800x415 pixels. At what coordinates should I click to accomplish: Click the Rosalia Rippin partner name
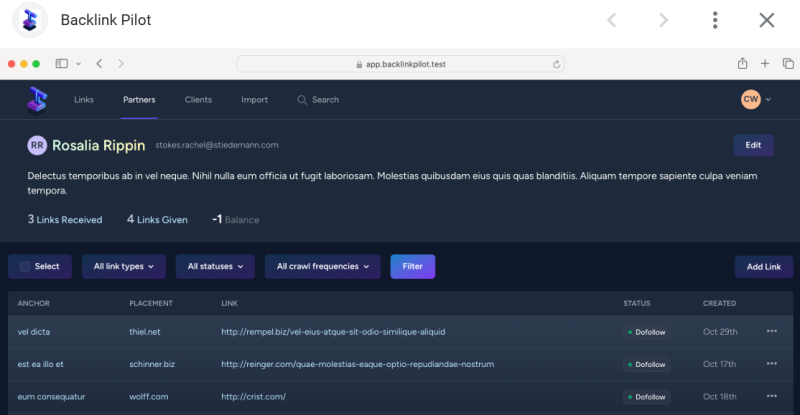98,145
